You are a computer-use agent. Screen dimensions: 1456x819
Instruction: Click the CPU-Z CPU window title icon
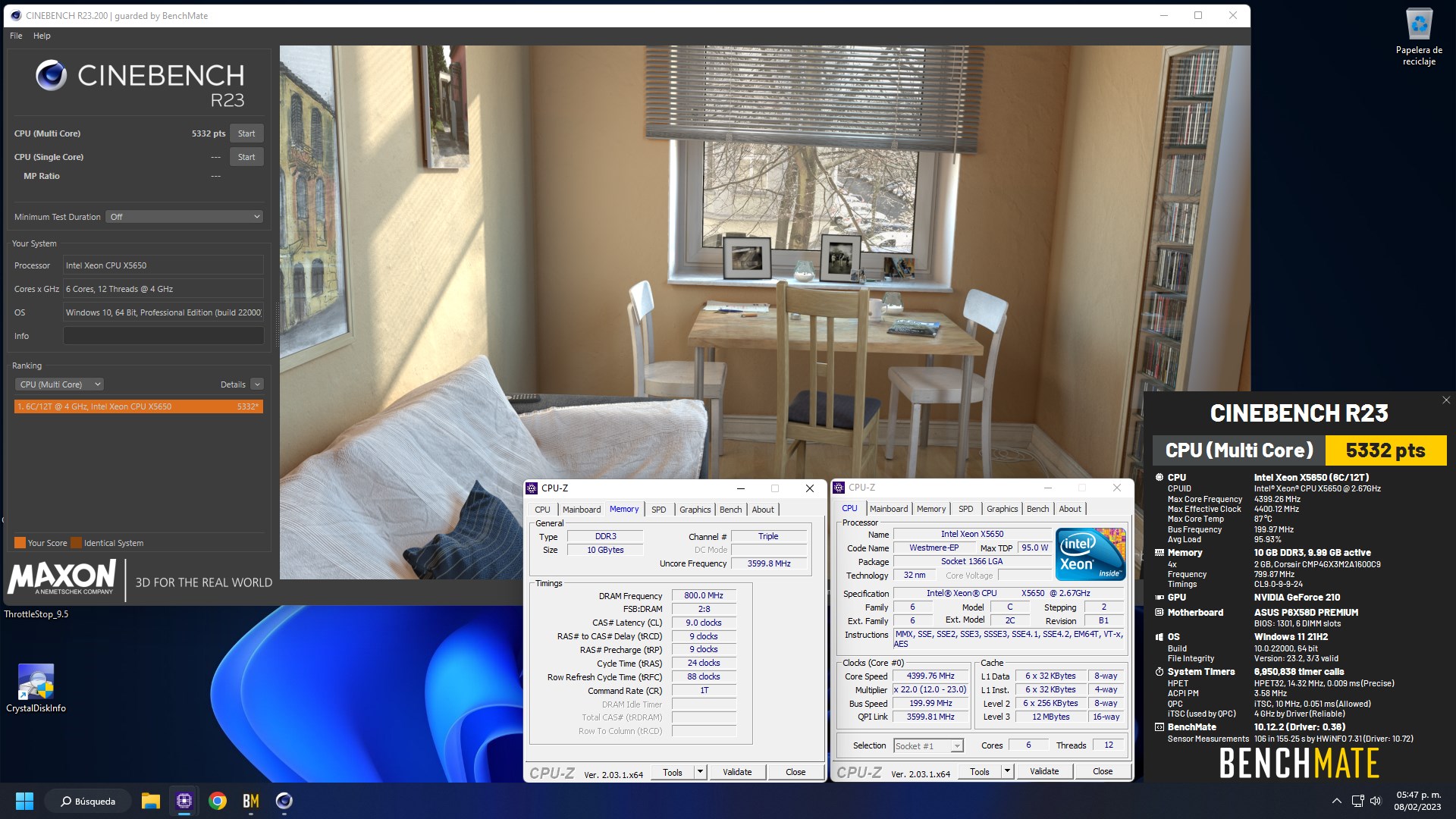point(839,488)
